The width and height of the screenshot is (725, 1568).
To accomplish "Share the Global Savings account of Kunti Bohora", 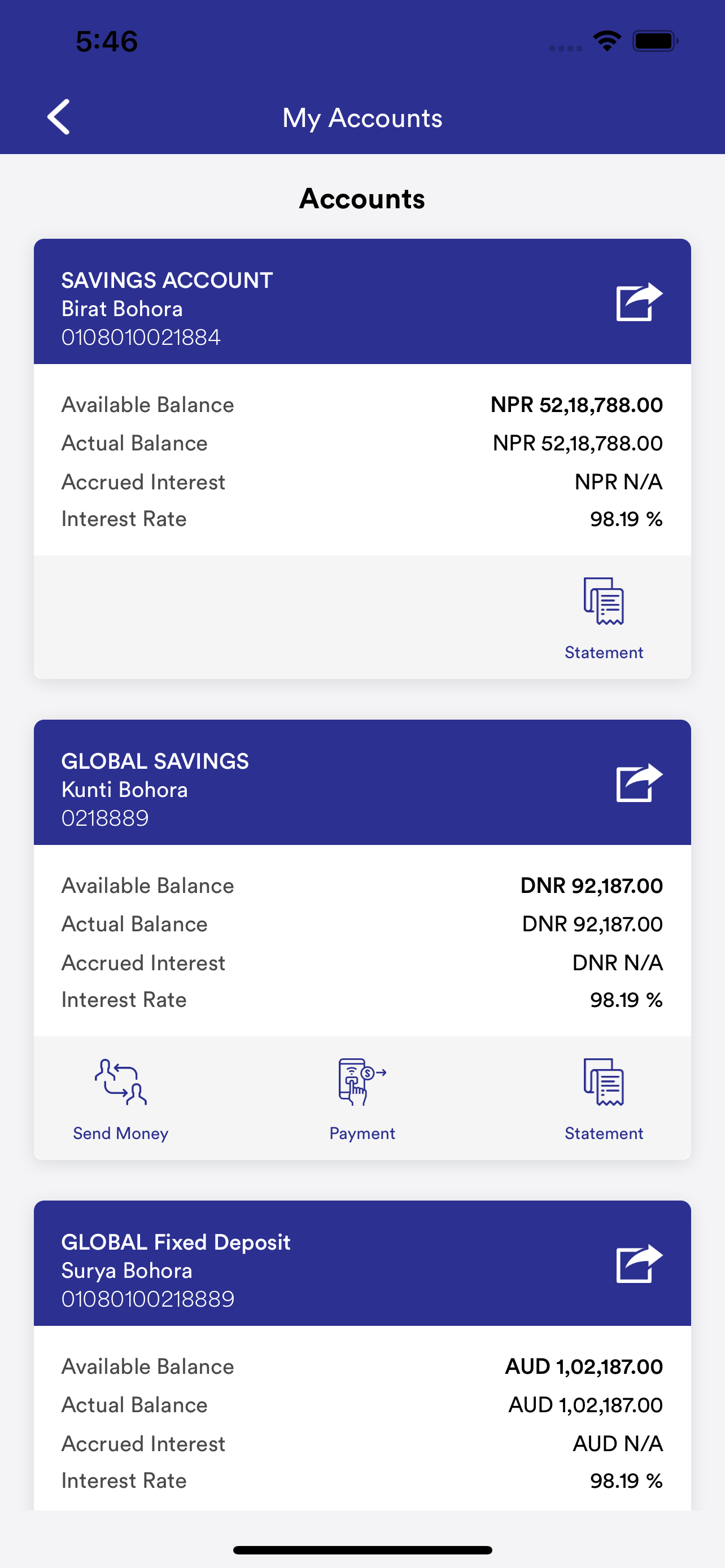I will (x=639, y=782).
